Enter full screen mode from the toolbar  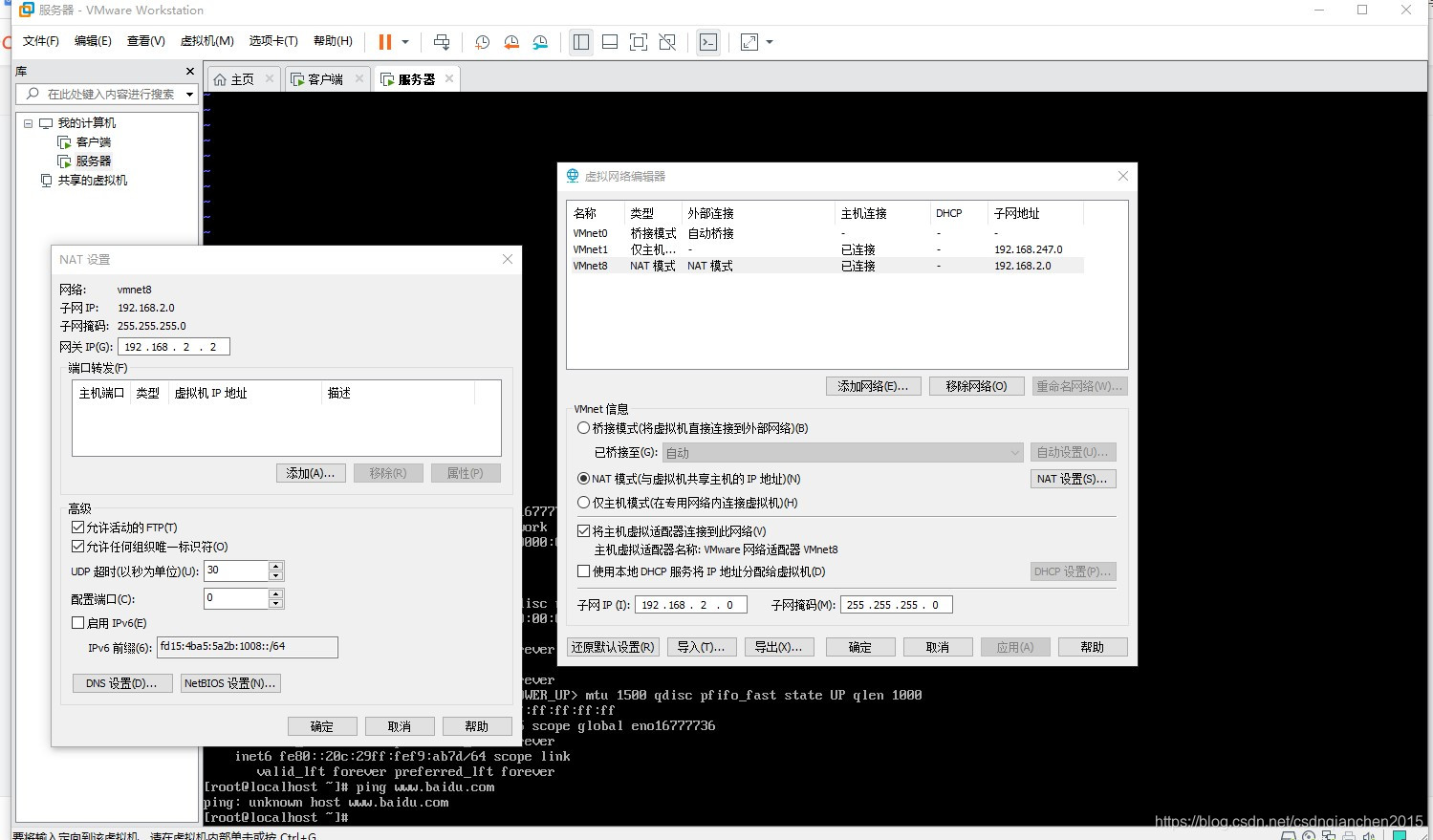click(639, 42)
